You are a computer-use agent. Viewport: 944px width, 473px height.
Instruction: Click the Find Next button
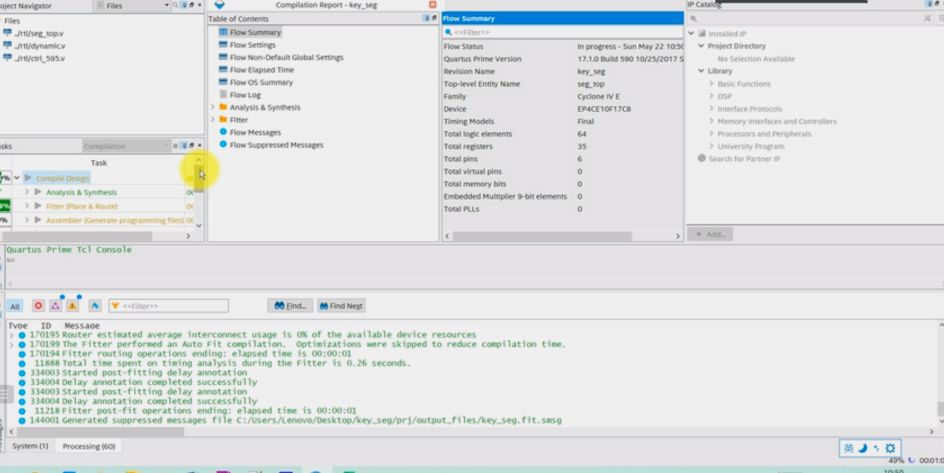(342, 306)
